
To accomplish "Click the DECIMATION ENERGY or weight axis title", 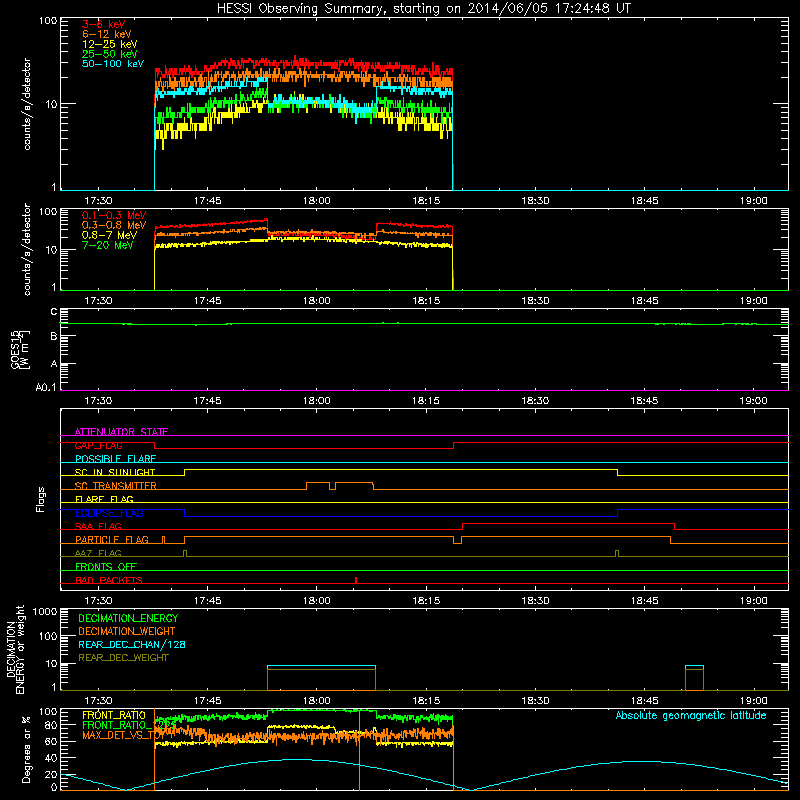I will tap(15, 649).
